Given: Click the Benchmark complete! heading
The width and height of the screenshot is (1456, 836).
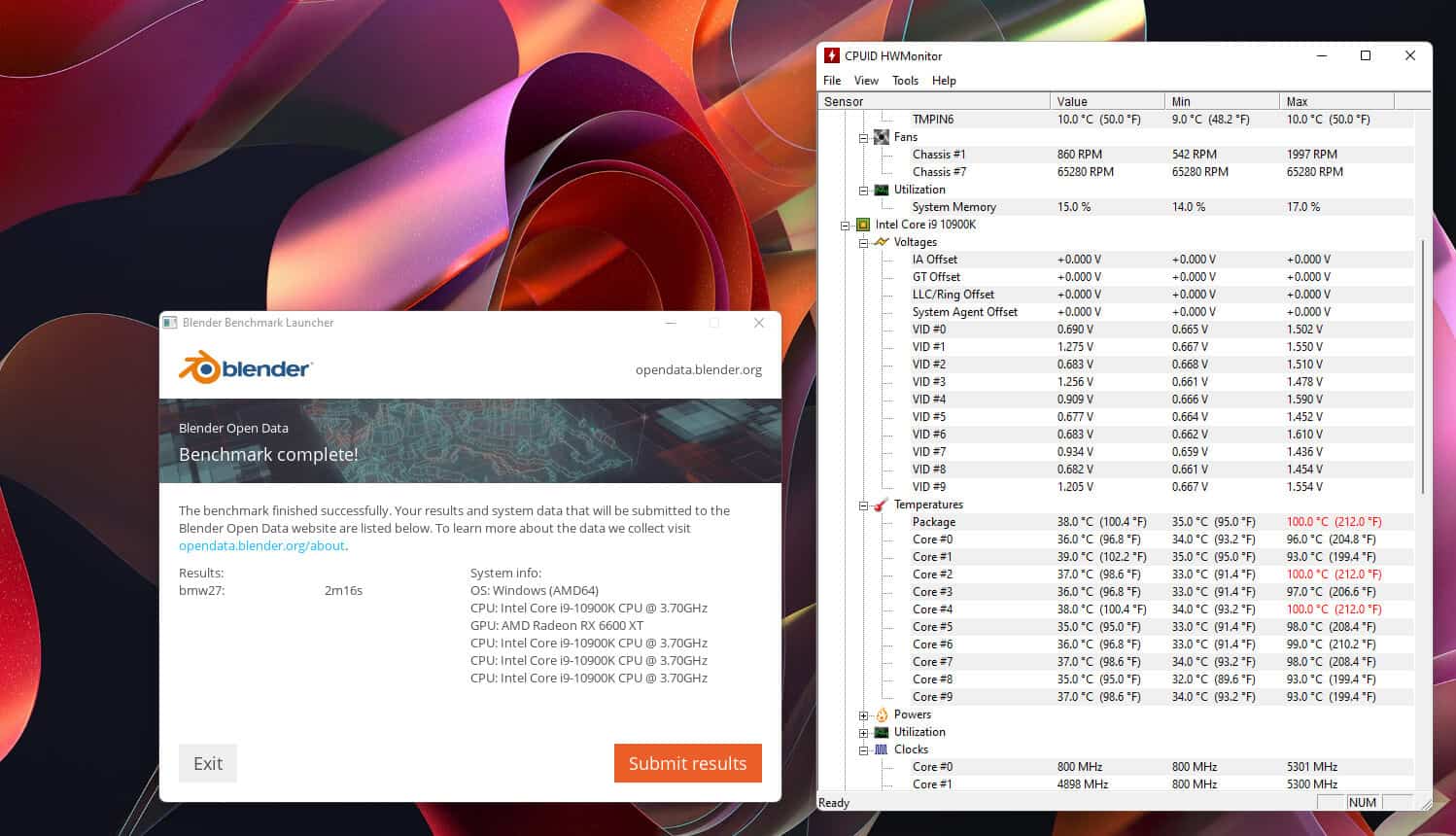Looking at the screenshot, I should click(x=268, y=454).
